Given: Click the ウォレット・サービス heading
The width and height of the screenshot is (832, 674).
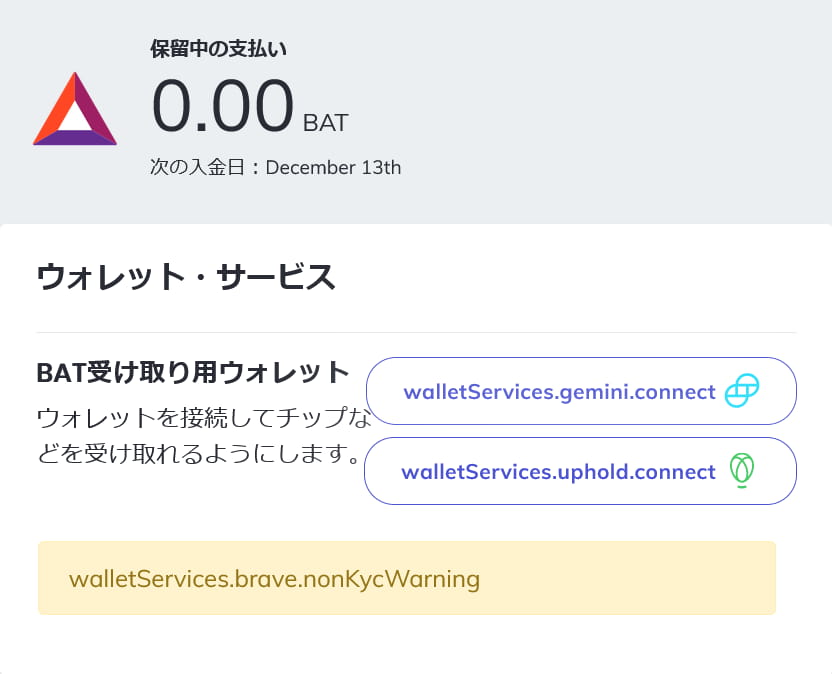Looking at the screenshot, I should [x=187, y=277].
